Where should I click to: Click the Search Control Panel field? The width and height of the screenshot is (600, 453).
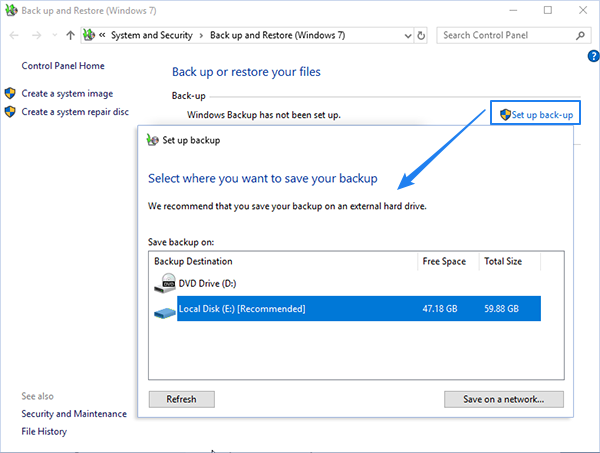[x=514, y=35]
